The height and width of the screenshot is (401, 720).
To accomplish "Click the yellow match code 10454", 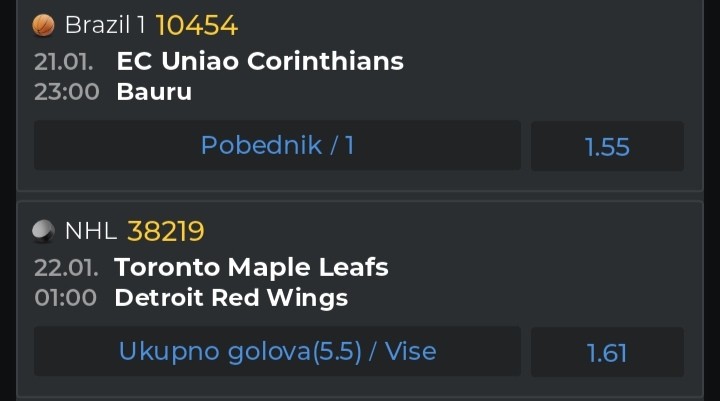I will (x=197, y=25).
